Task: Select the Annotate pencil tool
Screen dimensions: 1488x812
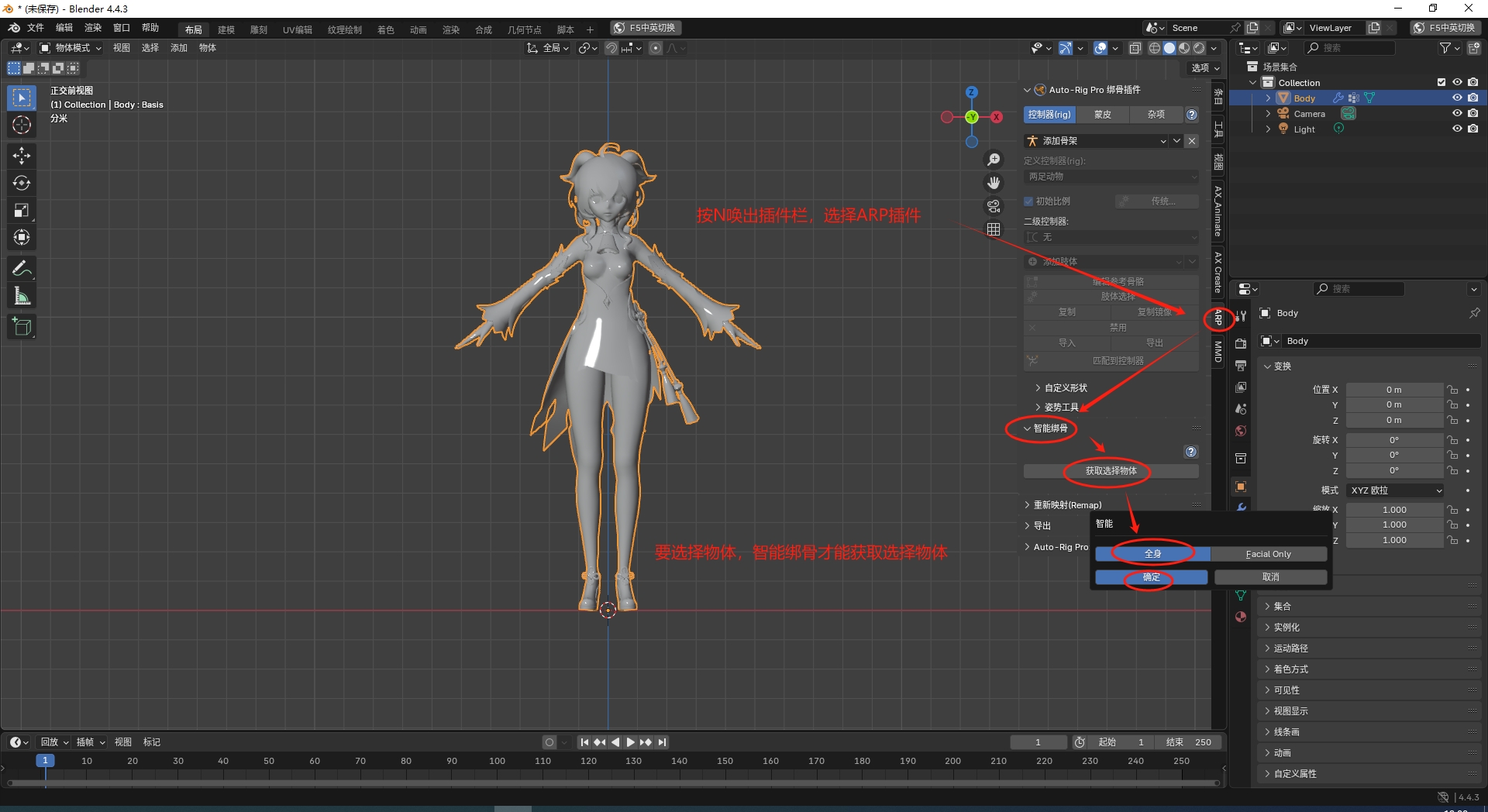Action: 22,269
